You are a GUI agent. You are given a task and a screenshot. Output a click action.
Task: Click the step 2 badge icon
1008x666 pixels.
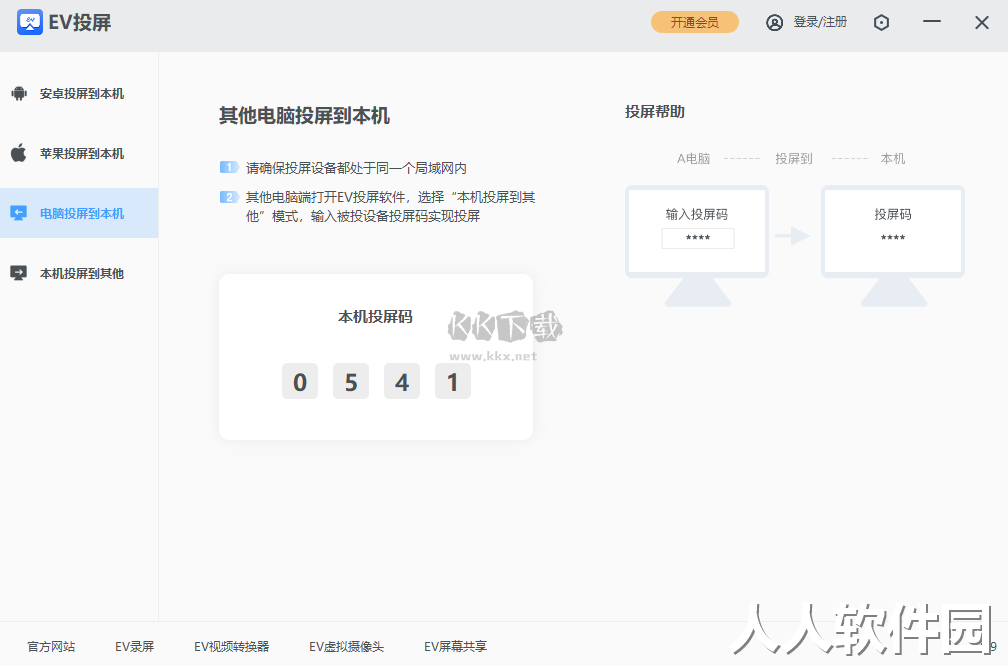[229, 197]
